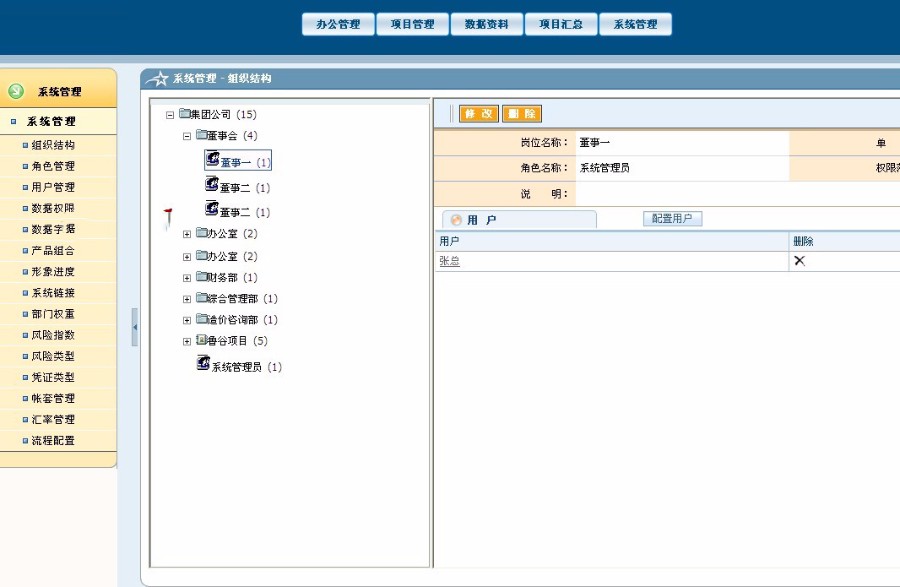Click the 配置用户 button
900x587 pixels.
pos(672,218)
